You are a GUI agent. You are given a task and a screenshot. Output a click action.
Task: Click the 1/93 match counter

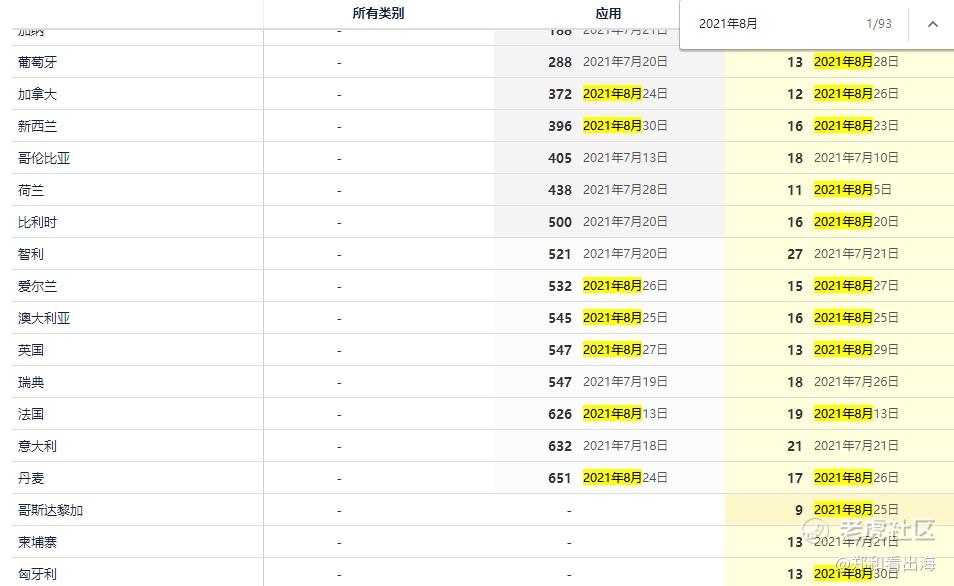pos(878,24)
